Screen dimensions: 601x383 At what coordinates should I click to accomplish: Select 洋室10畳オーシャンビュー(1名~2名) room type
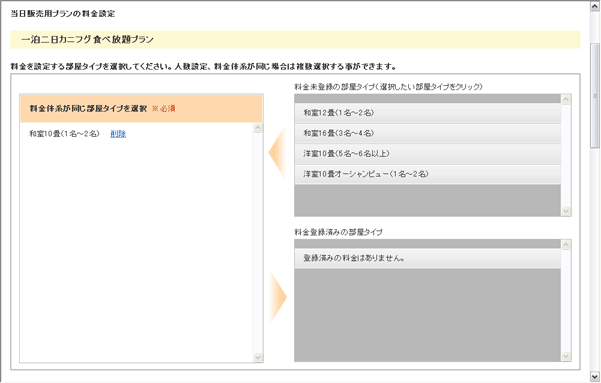pos(427,174)
